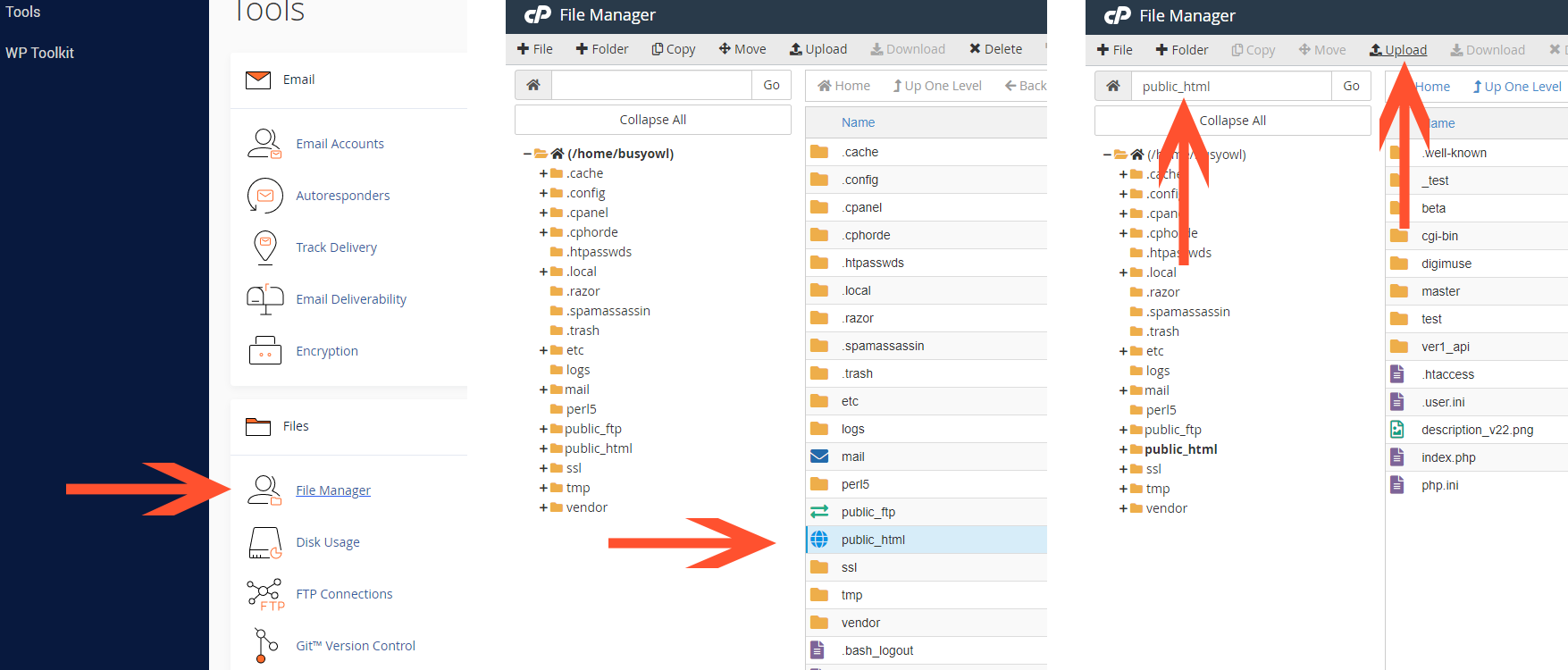Select public_html row in middle file list
This screenshot has height=670, width=1568.
[927, 540]
